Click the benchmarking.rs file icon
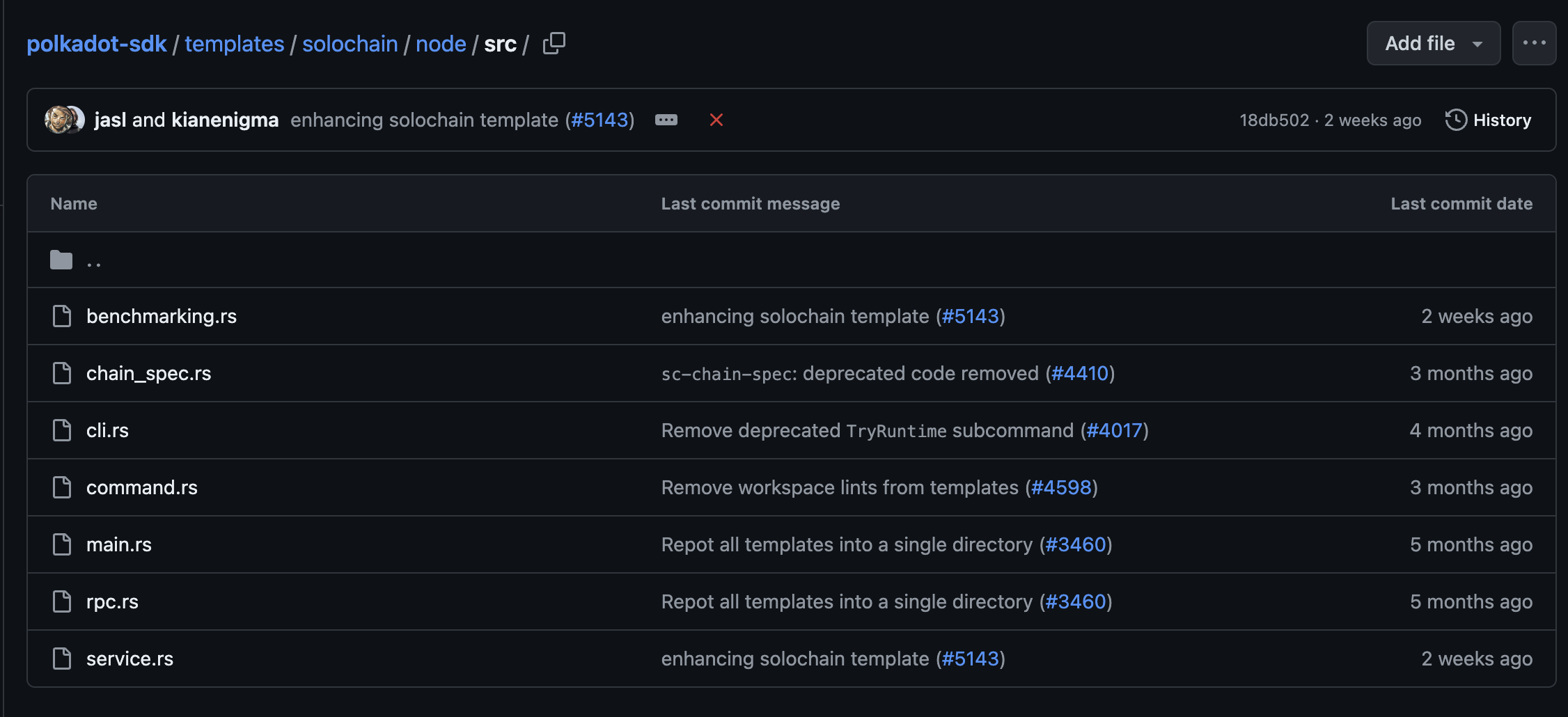1568x717 pixels. click(x=62, y=316)
